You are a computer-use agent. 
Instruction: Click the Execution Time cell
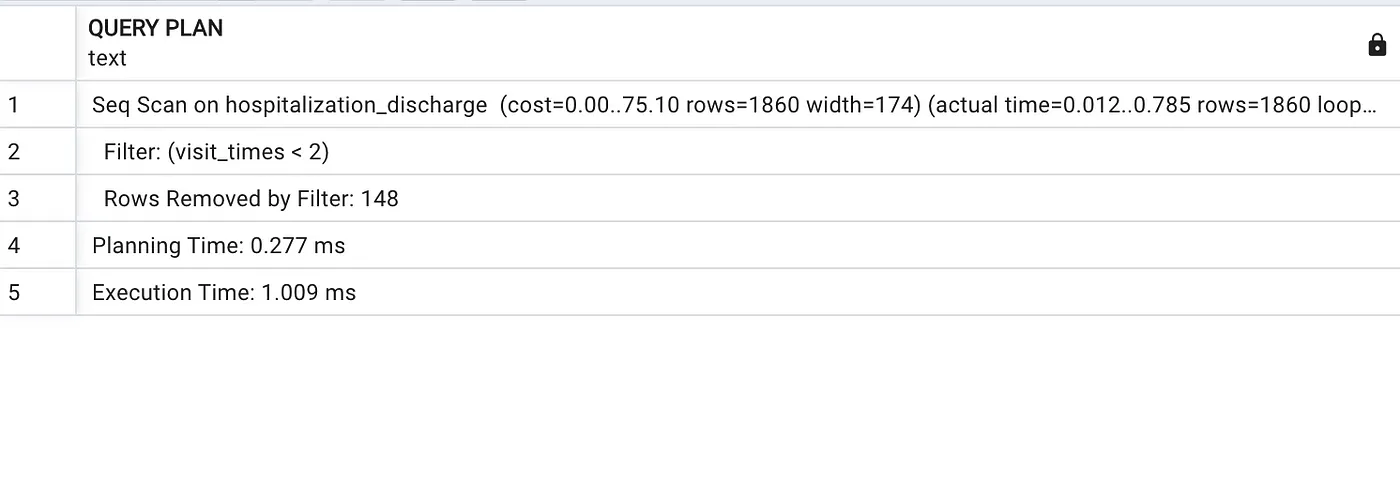[x=738, y=292]
